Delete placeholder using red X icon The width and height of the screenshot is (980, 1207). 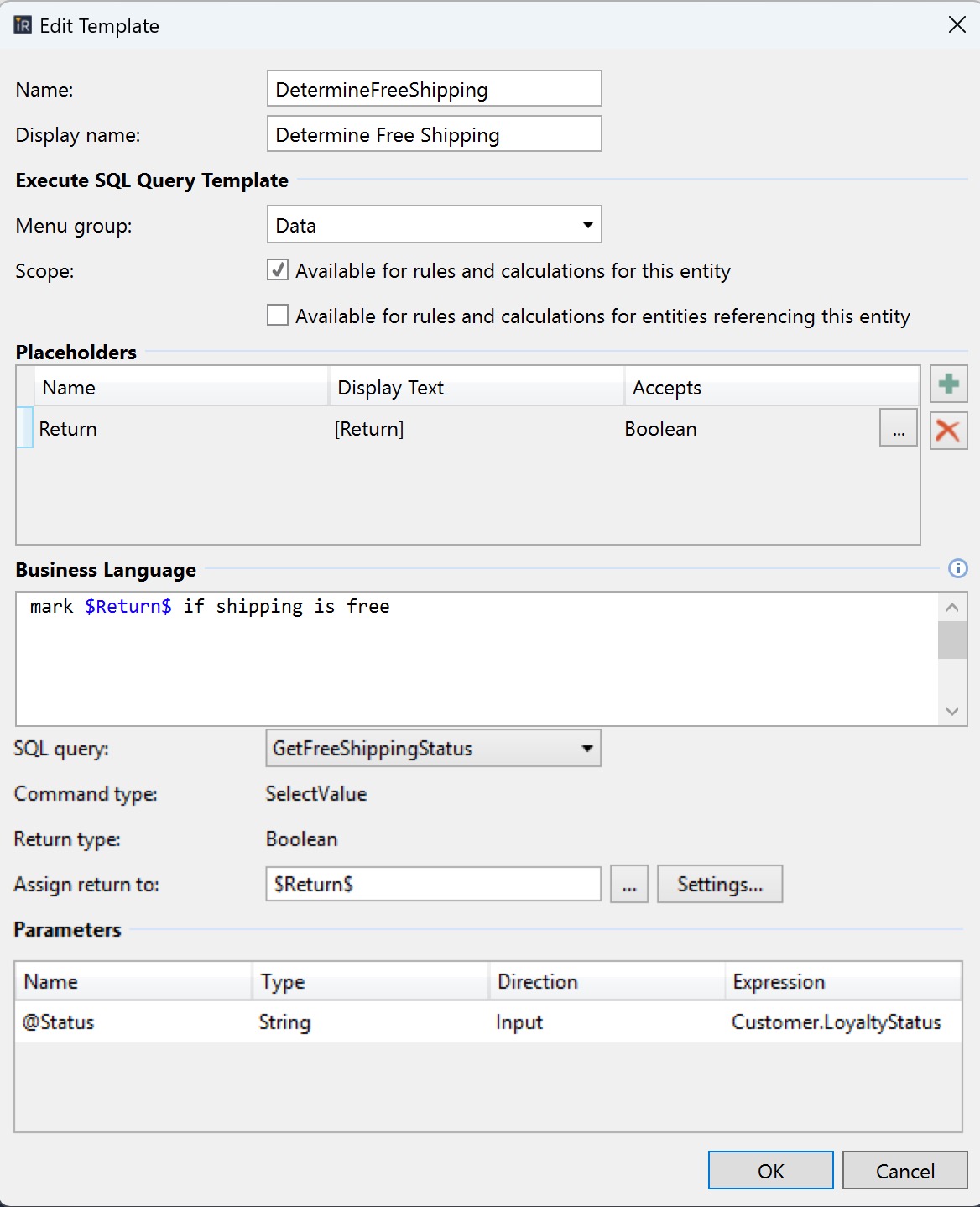point(949,431)
